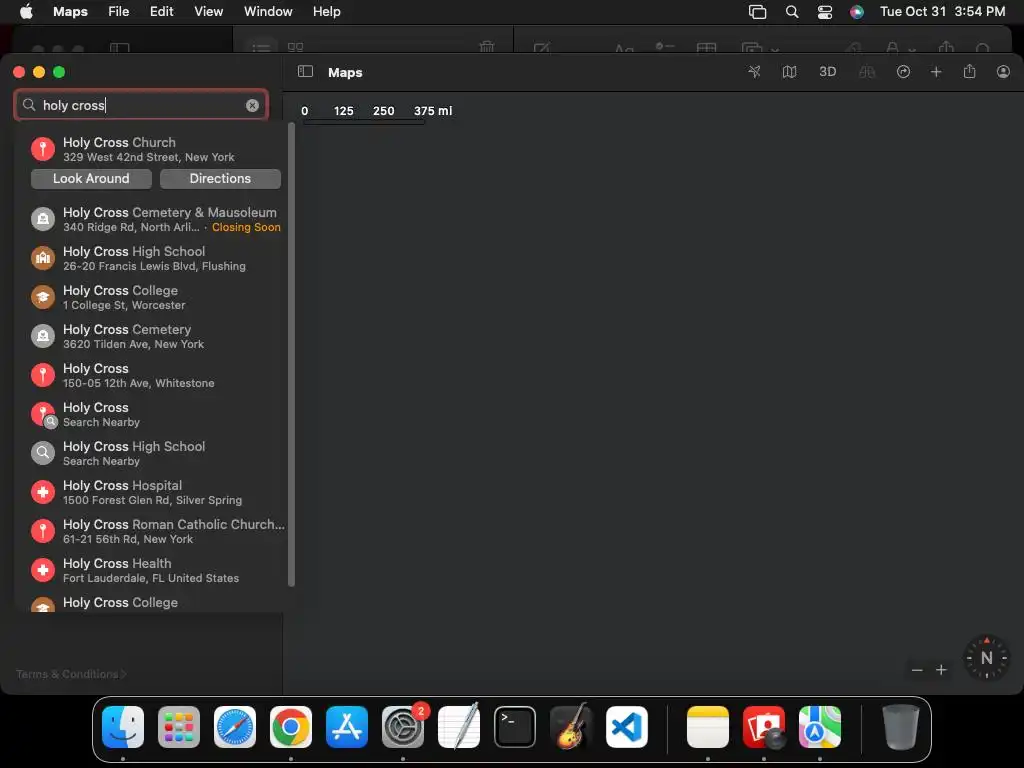Open the Help menu

(327, 12)
